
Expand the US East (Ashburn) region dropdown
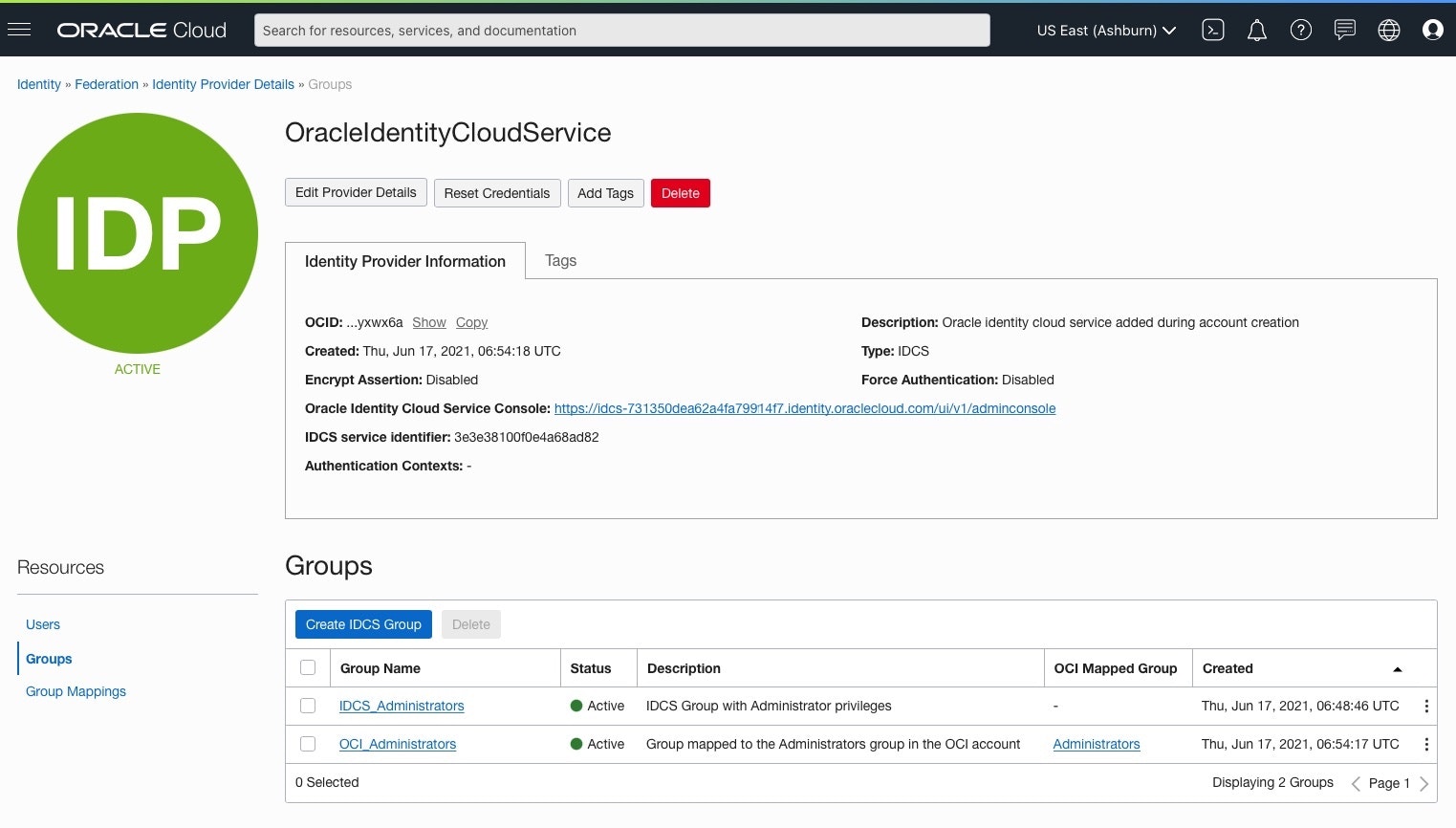(x=1106, y=31)
